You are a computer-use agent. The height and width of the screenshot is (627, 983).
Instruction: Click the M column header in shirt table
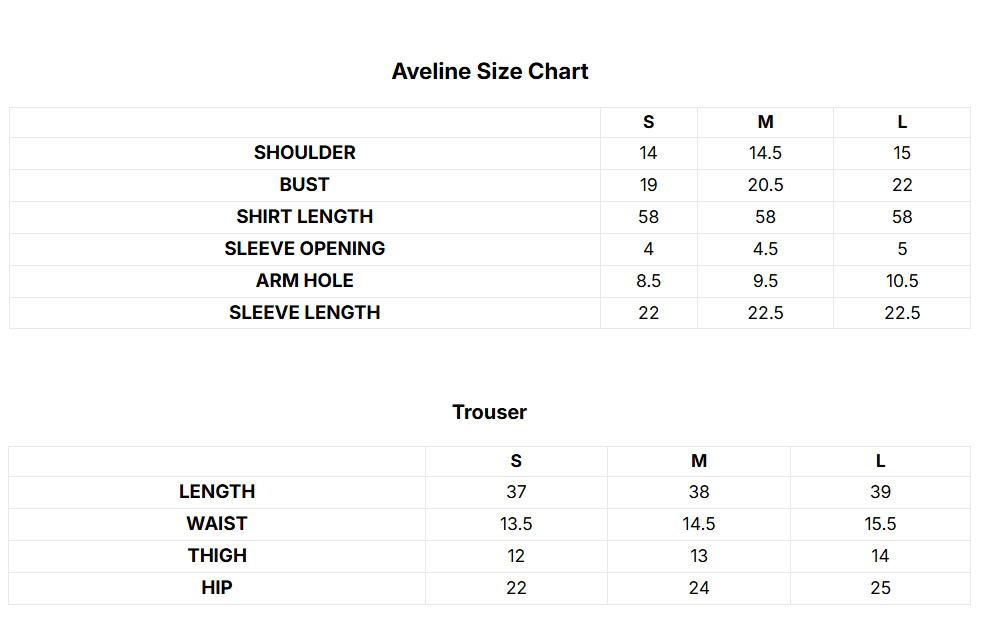click(765, 122)
